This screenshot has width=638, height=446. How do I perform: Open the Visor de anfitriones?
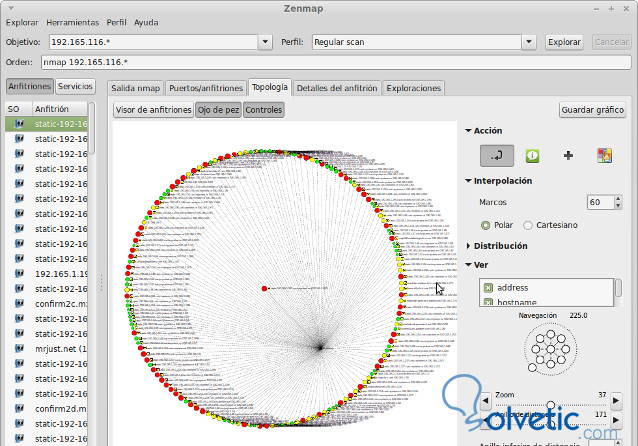153,110
